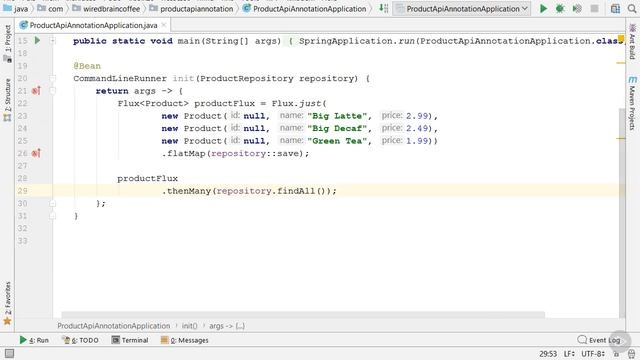Click productFlux on line 28
640x360 pixels.
pos(147,178)
